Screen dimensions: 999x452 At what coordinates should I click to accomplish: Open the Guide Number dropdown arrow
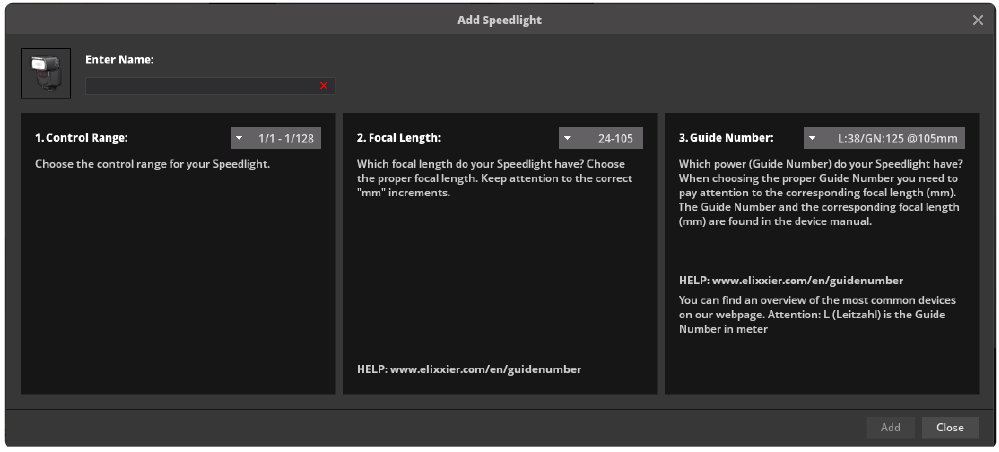[x=813, y=138]
